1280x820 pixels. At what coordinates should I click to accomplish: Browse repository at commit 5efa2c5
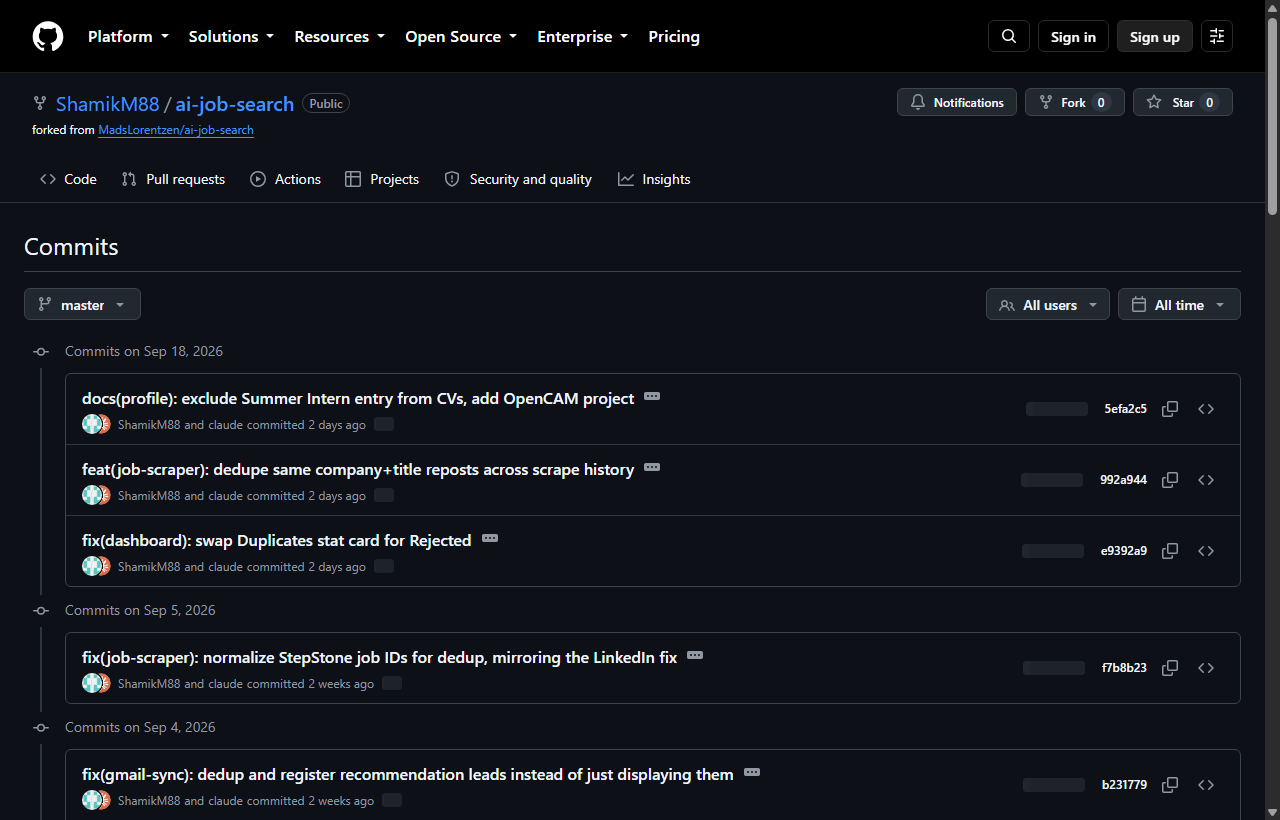tap(1206, 409)
